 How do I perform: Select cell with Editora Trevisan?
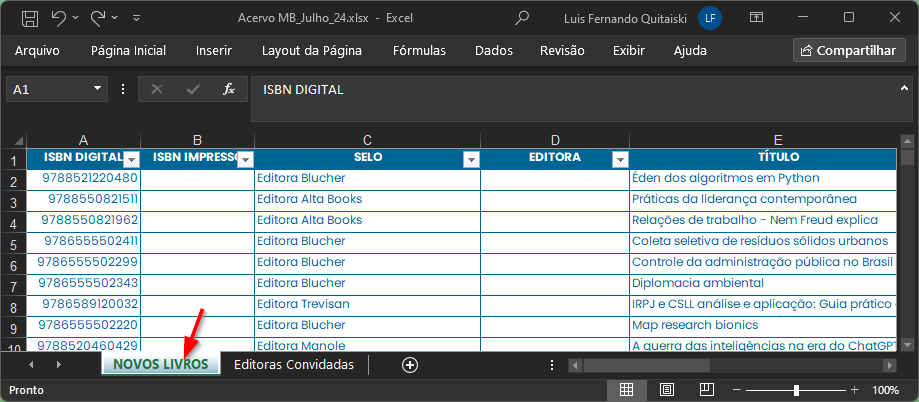coord(367,304)
